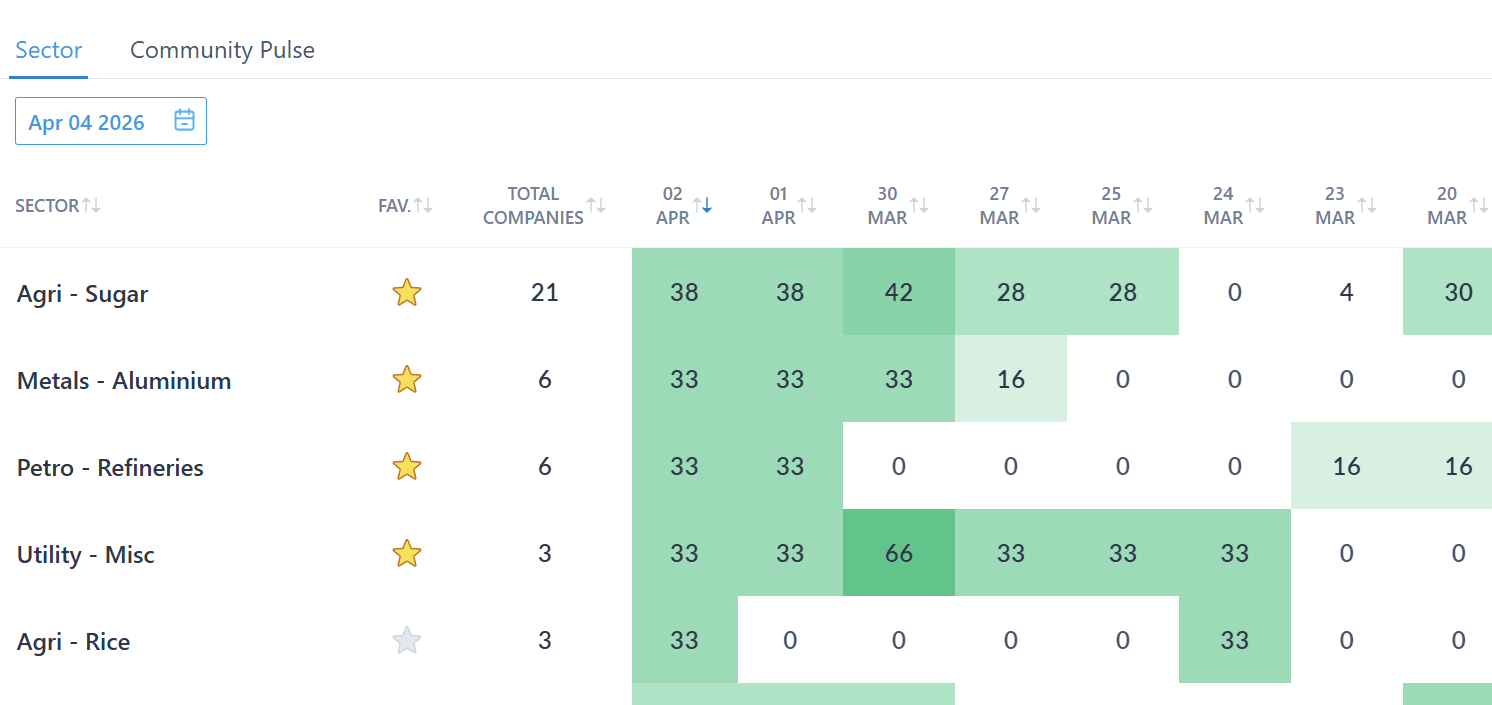The image size is (1492, 705).
Task: Select the Sector tab
Action: (x=49, y=50)
